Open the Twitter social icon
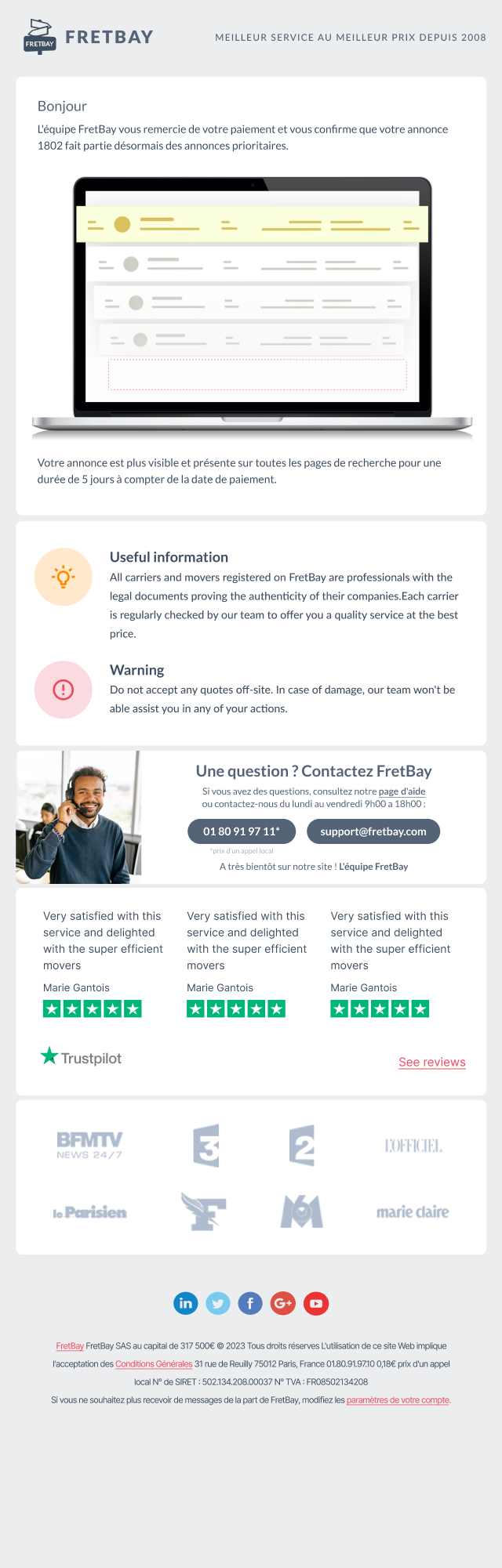 pos(218,1303)
